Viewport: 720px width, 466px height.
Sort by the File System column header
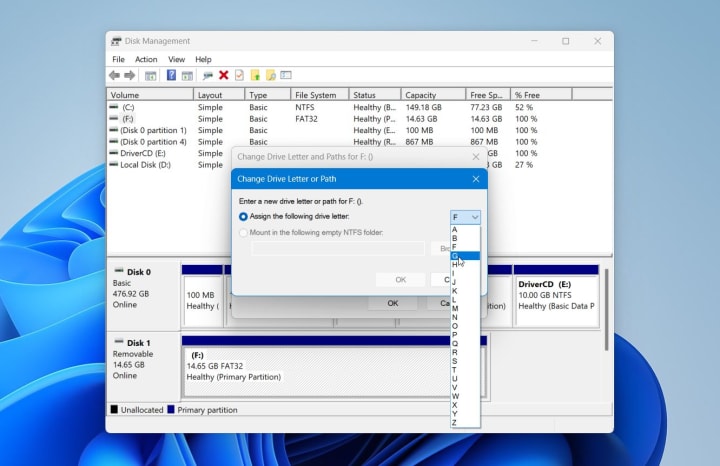click(320, 95)
